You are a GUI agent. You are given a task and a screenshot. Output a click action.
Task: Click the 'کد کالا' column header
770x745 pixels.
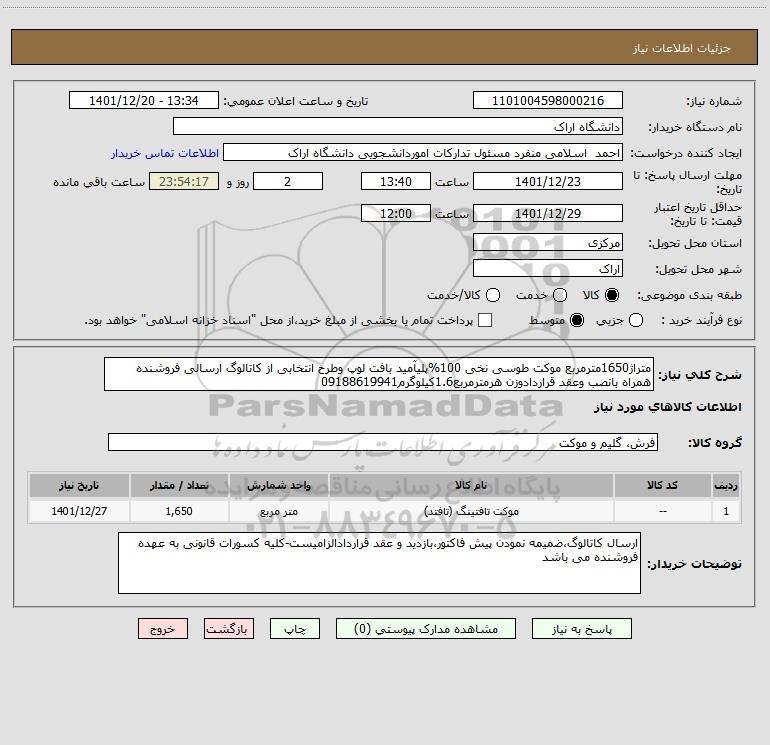[662, 485]
